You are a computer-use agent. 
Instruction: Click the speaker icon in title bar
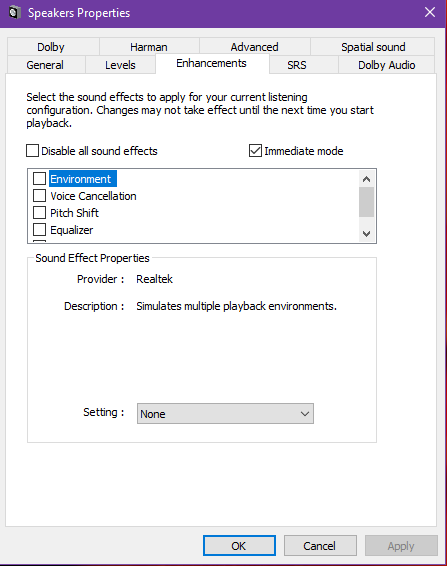pos(14,13)
